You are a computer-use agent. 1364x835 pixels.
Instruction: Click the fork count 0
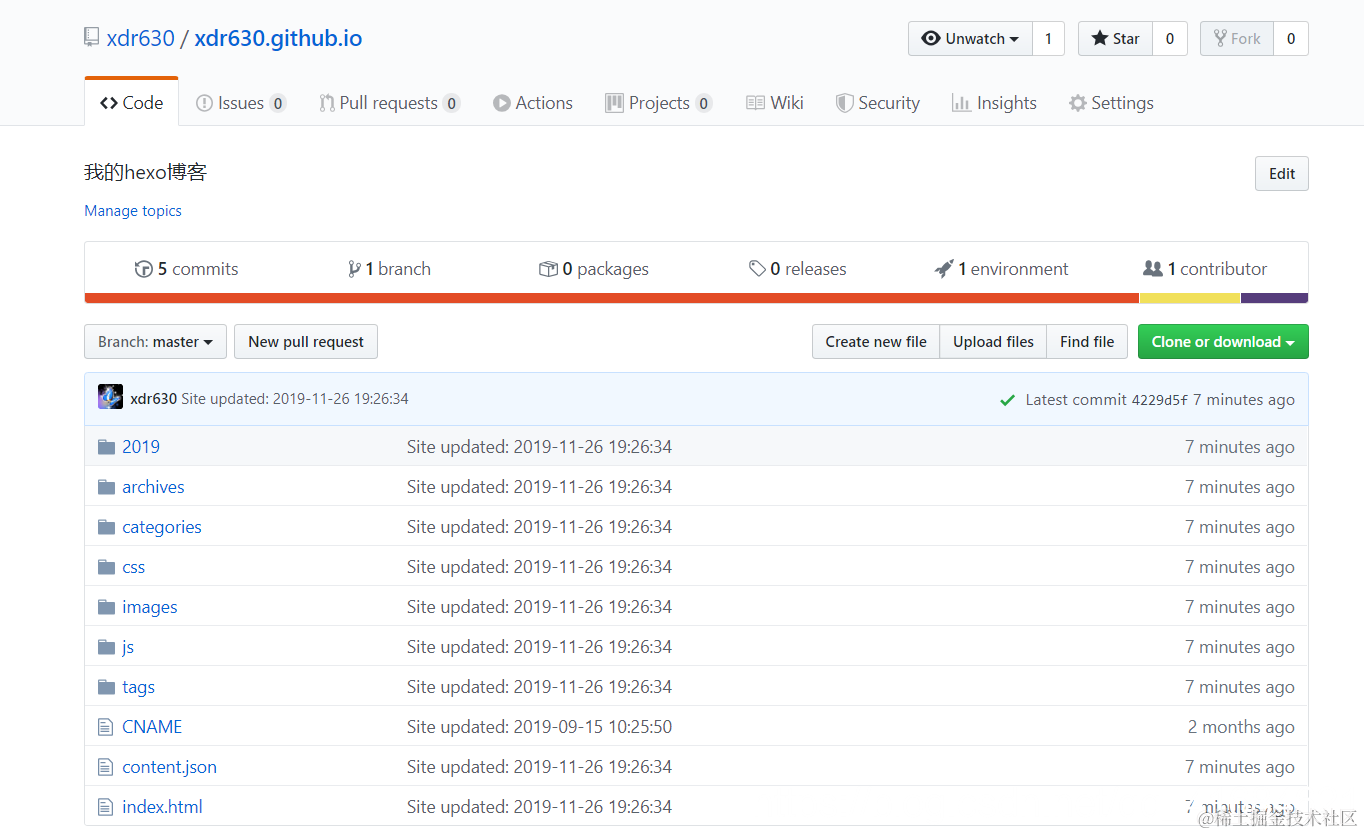tap(1291, 39)
